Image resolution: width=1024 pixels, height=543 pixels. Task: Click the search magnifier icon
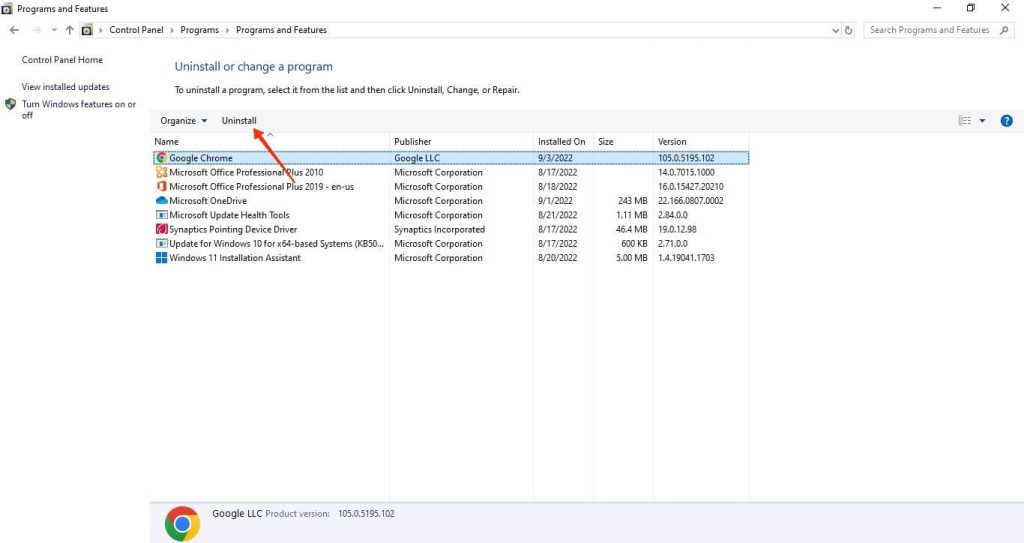[x=1004, y=30]
